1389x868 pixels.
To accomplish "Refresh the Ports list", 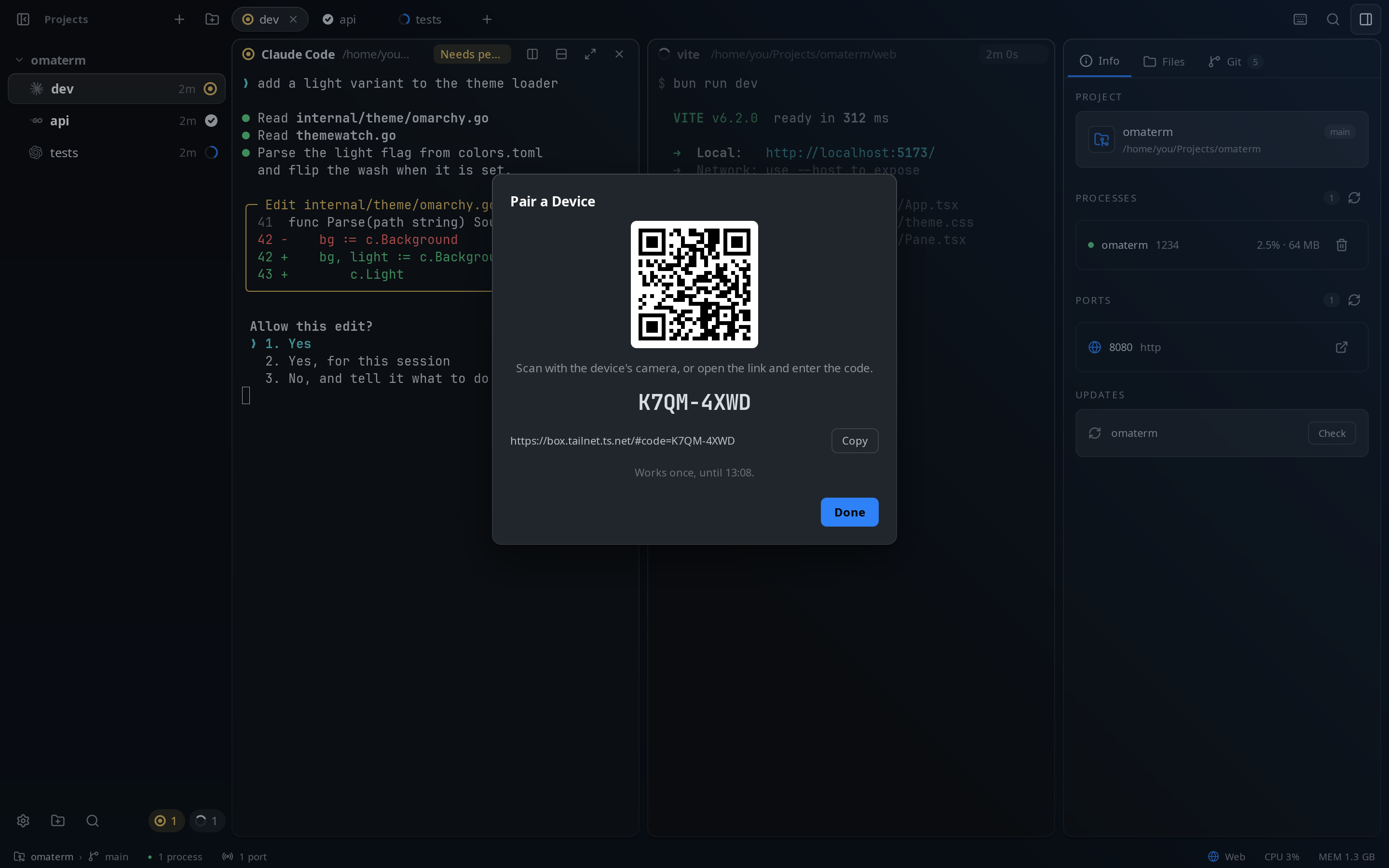I will coord(1354,300).
